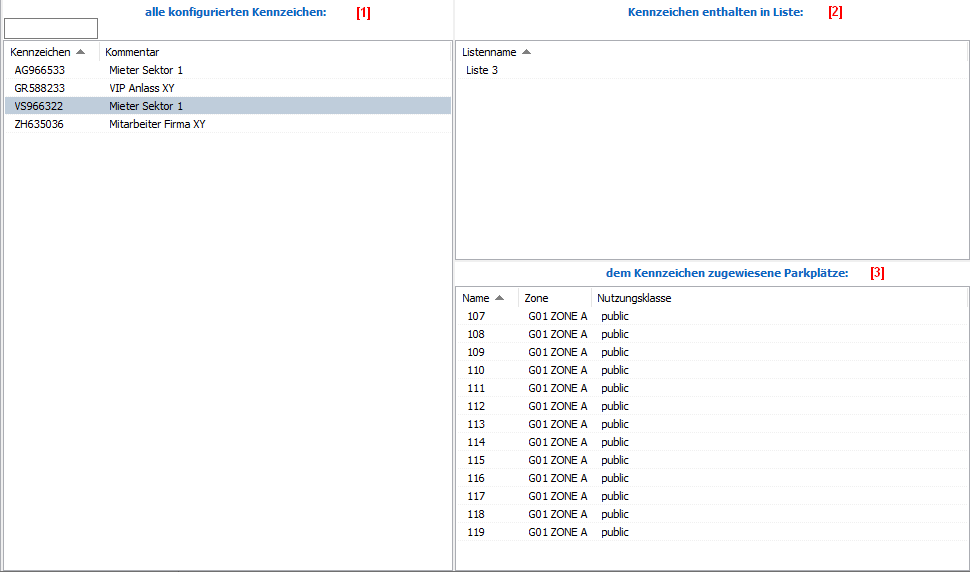This screenshot has width=970, height=572.
Task: Select parking space 113 row
Action: click(476, 424)
